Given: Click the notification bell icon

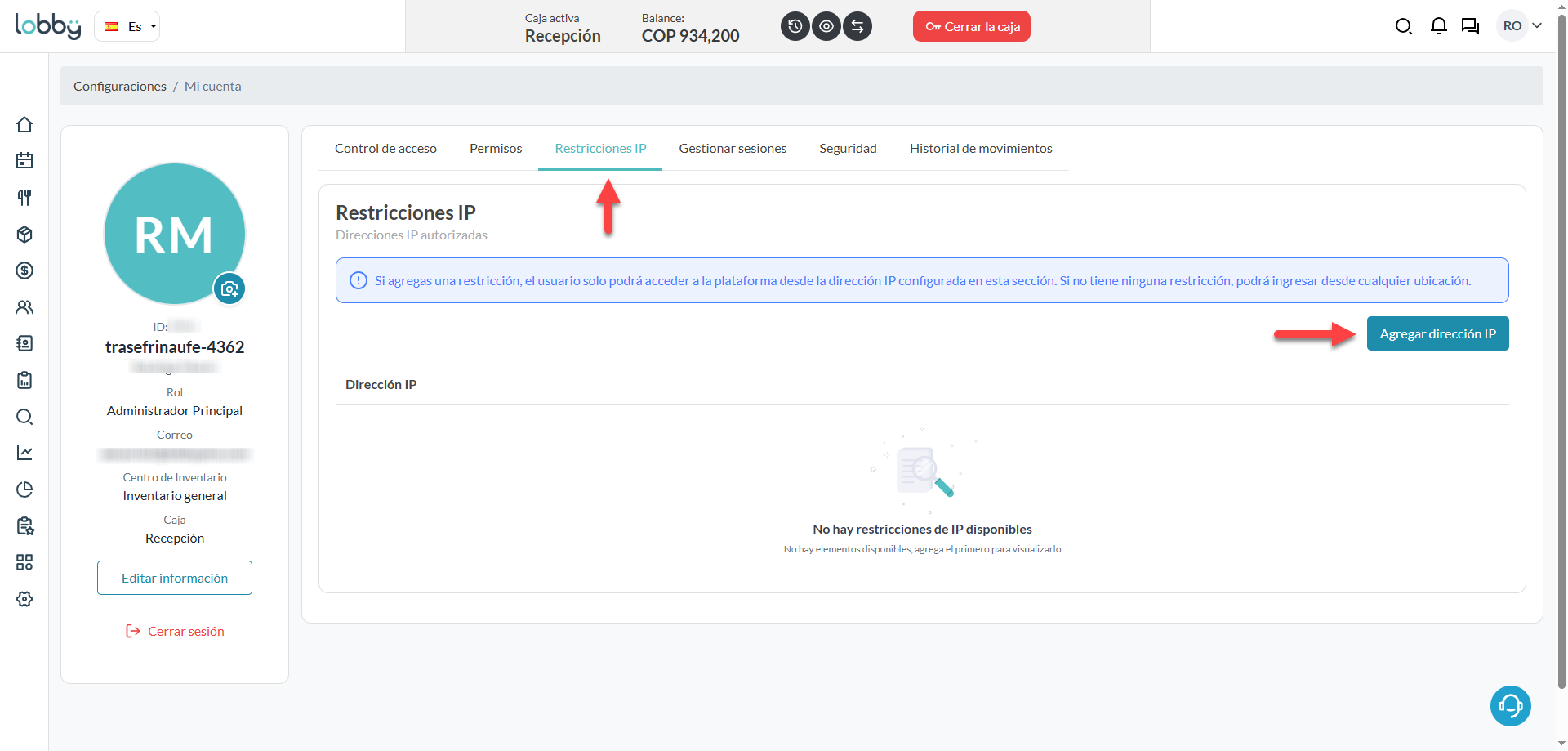Looking at the screenshot, I should (1438, 26).
